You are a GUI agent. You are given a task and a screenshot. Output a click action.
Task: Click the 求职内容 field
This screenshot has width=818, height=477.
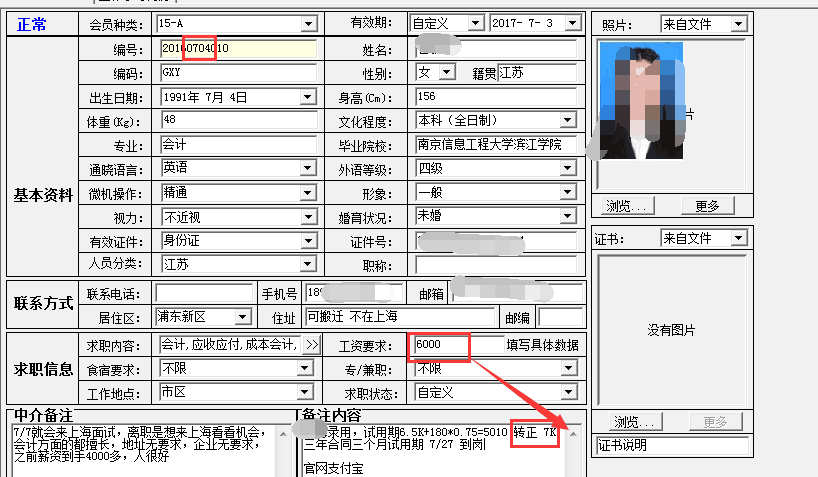pyautogui.click(x=230, y=344)
